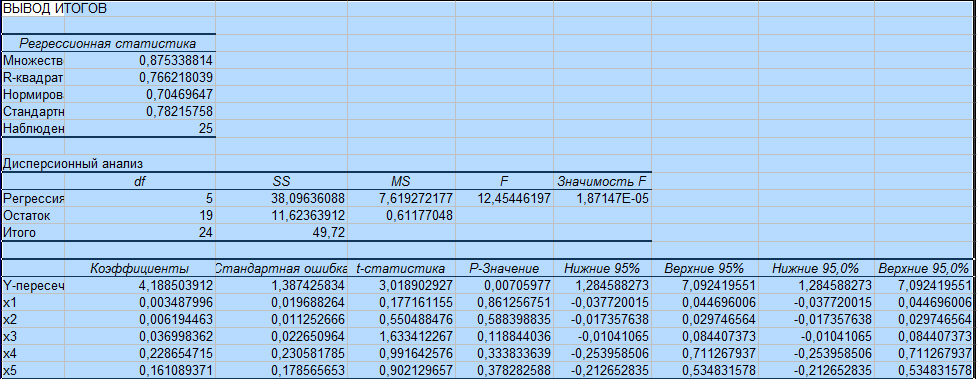Image resolution: width=977 pixels, height=379 pixels.
Task: Click the df value 5 for Регрессия
Action: click(209, 199)
